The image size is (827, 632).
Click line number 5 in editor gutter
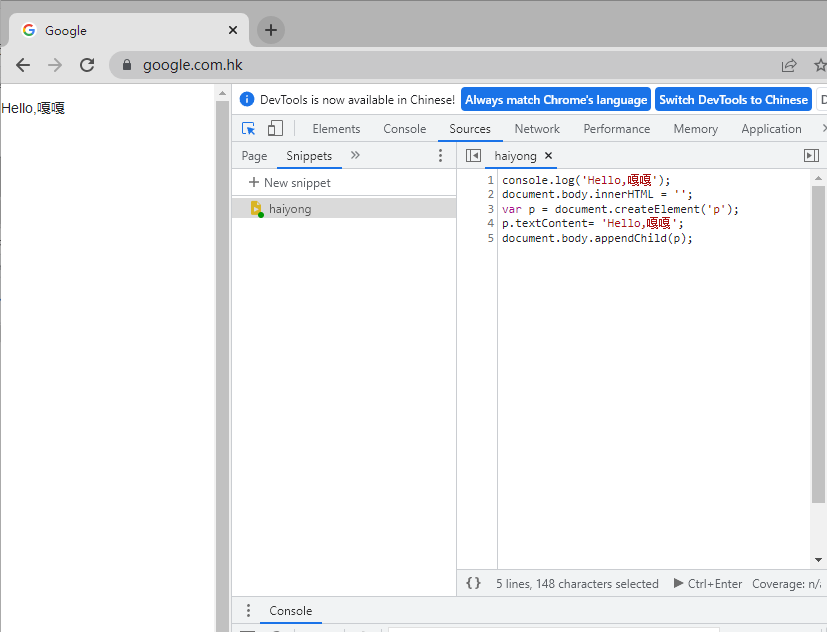click(491, 238)
